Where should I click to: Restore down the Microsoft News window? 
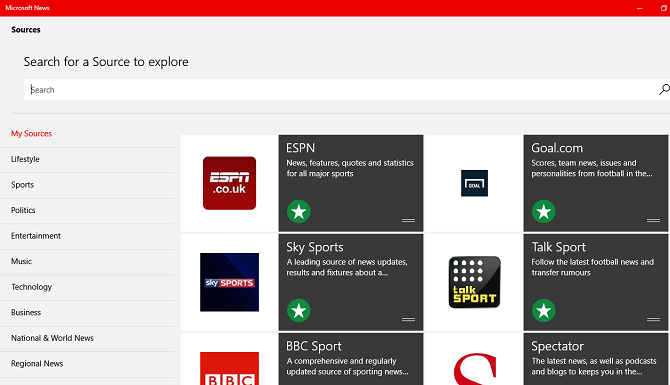pos(663,8)
